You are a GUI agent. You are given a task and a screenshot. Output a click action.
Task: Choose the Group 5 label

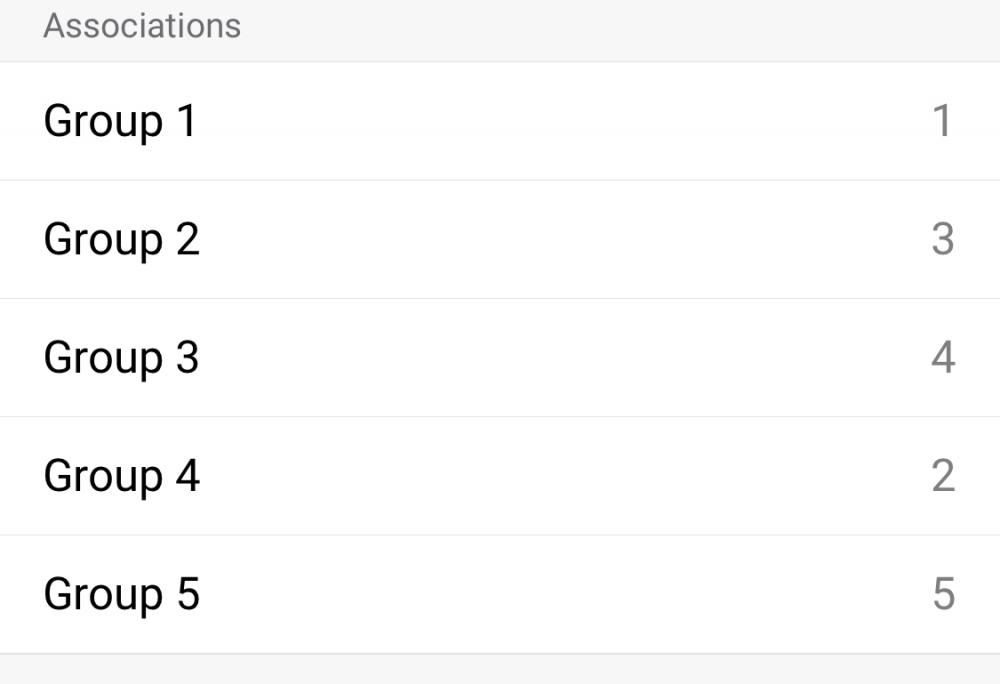(x=121, y=594)
